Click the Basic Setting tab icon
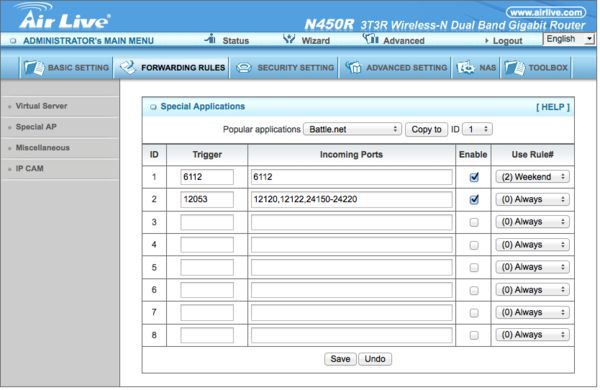 (x=34, y=68)
